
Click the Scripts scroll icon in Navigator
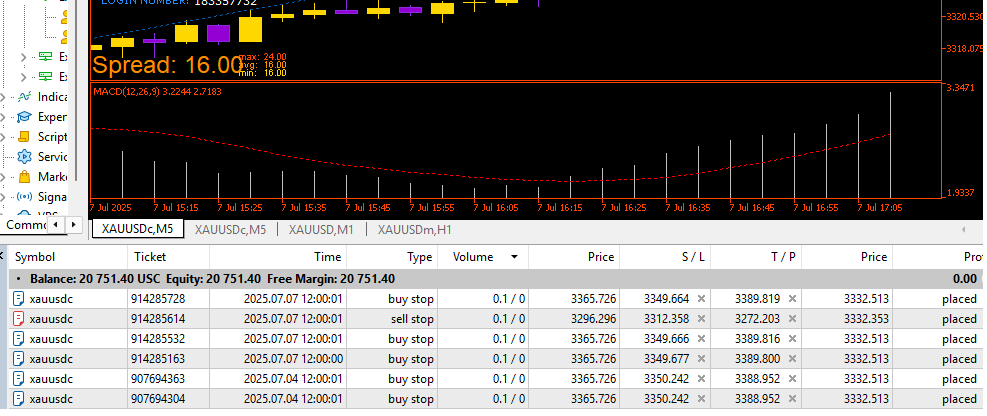point(25,137)
